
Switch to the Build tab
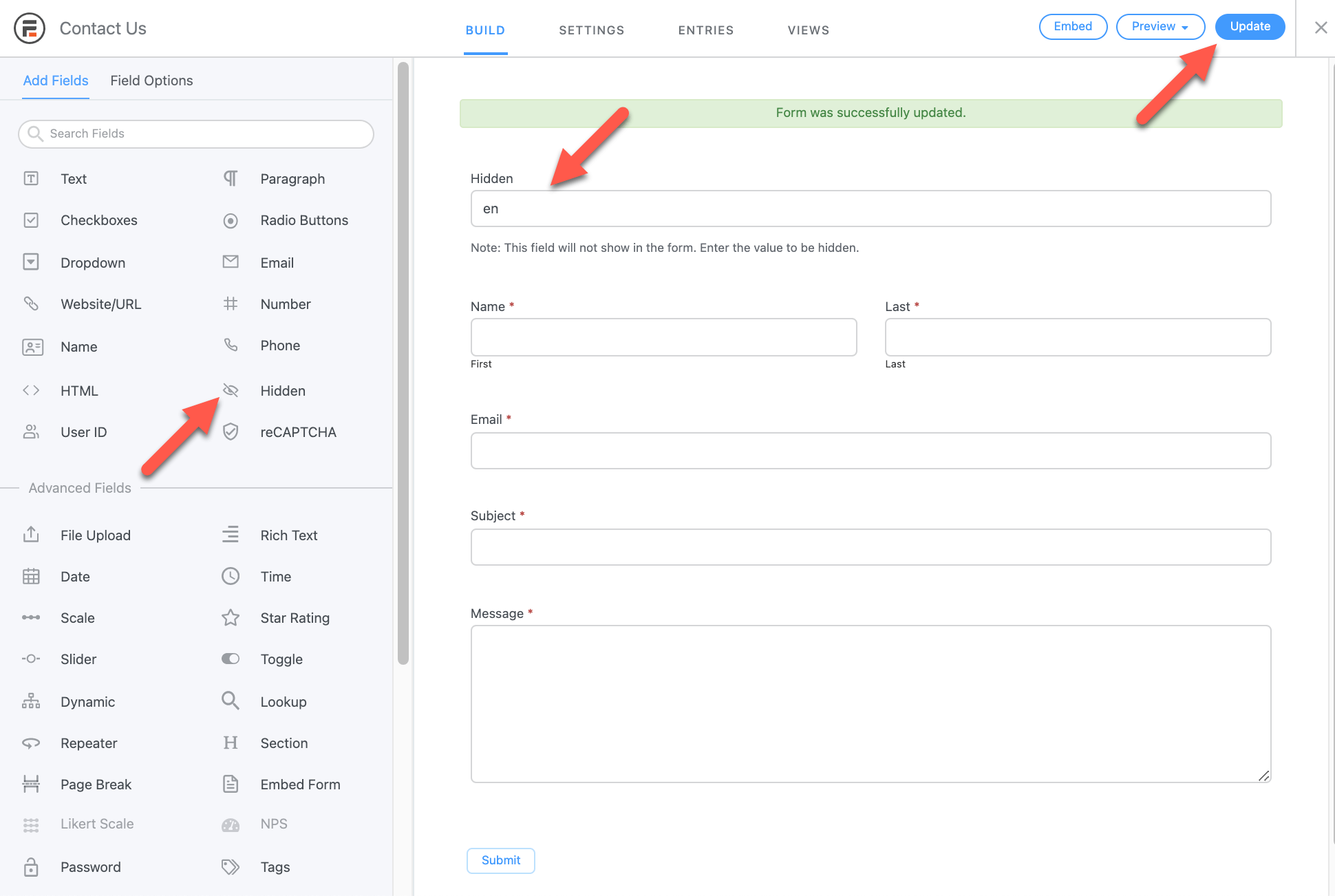pos(485,30)
